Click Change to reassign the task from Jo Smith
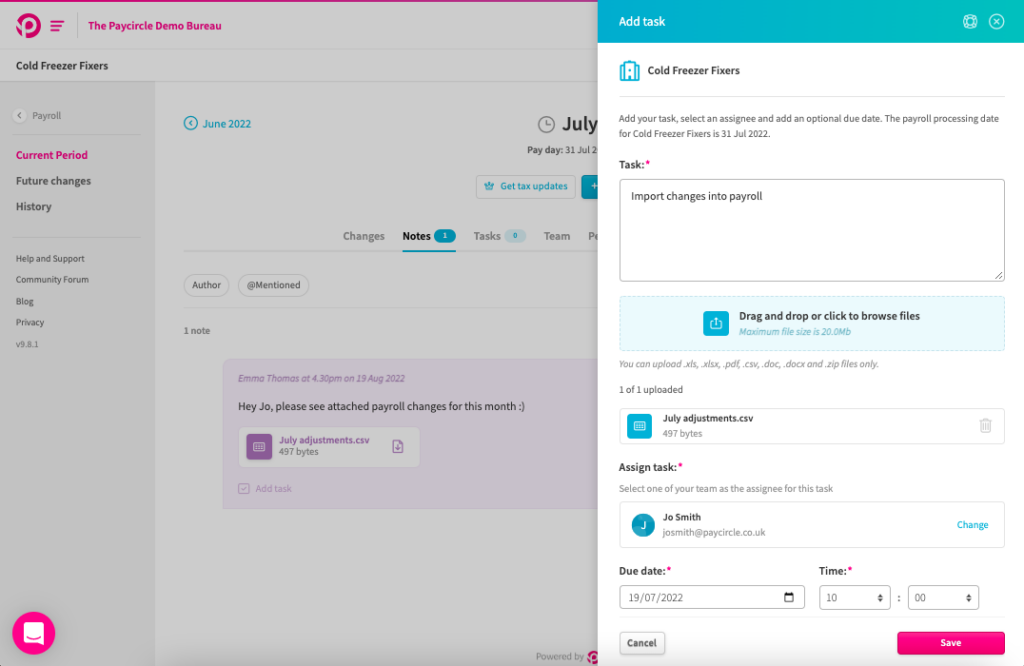This screenshot has height=666, width=1024. 972,524
